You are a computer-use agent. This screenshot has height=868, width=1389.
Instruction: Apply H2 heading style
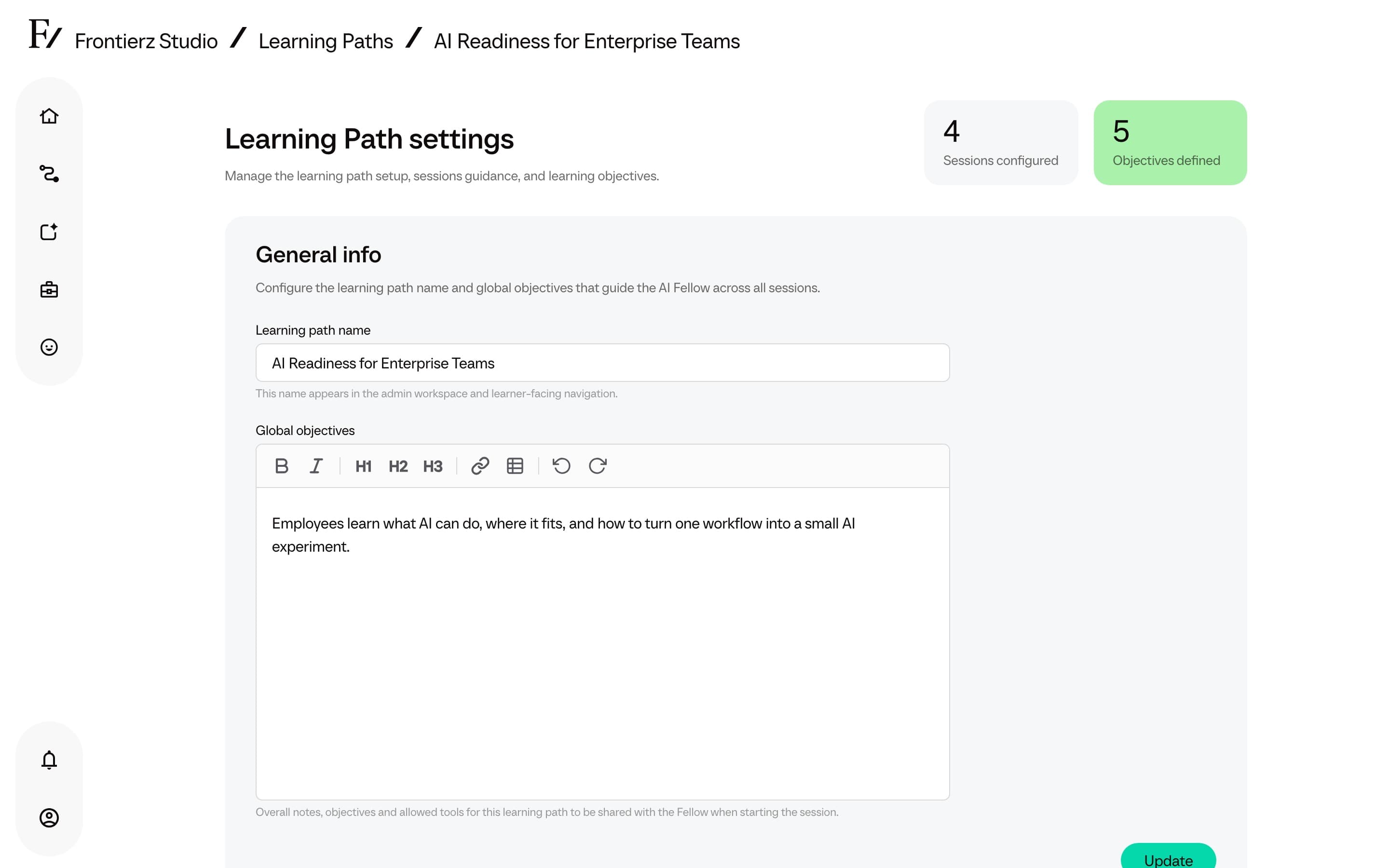click(398, 466)
